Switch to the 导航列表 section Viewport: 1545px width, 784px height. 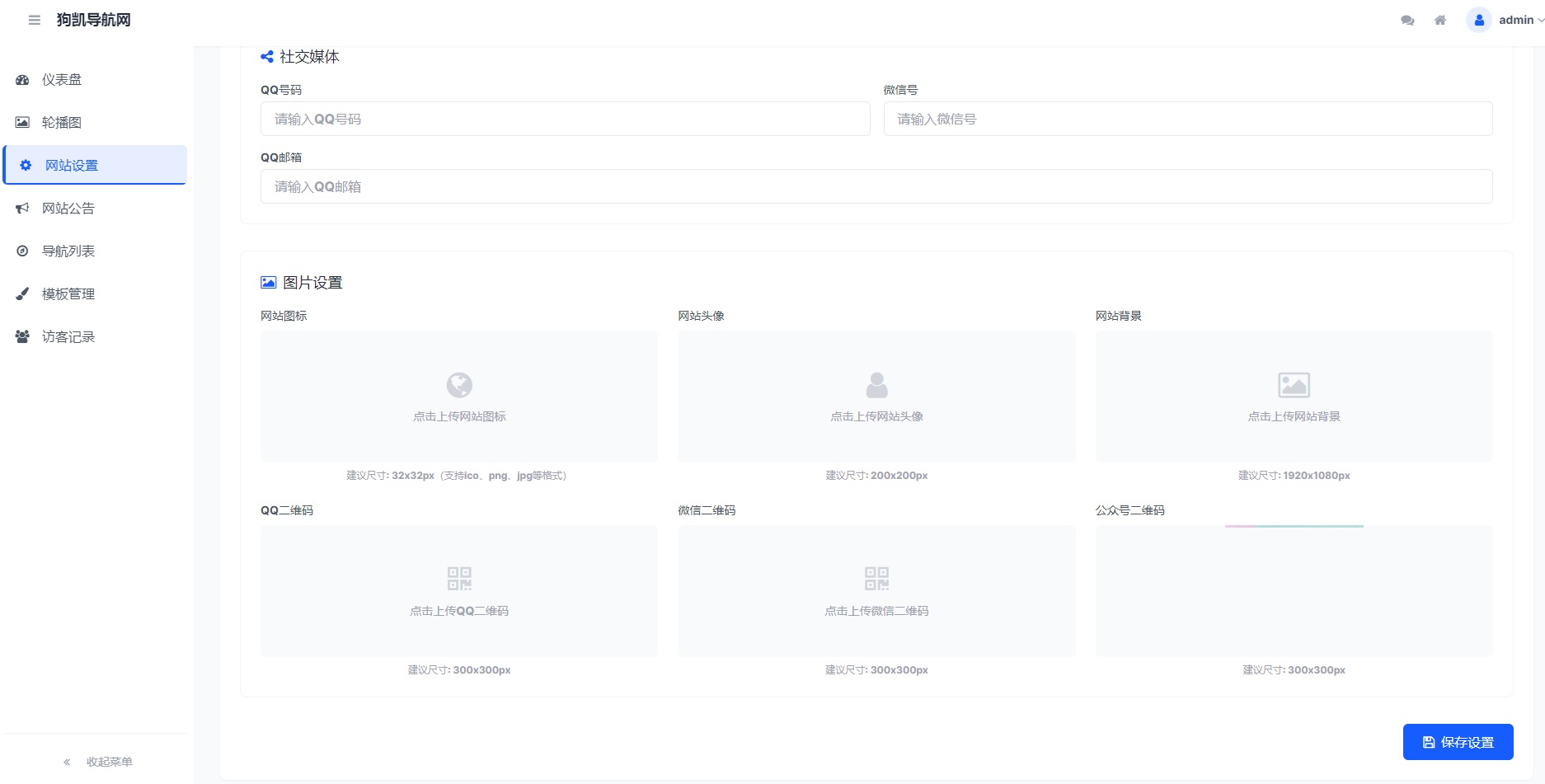(69, 251)
